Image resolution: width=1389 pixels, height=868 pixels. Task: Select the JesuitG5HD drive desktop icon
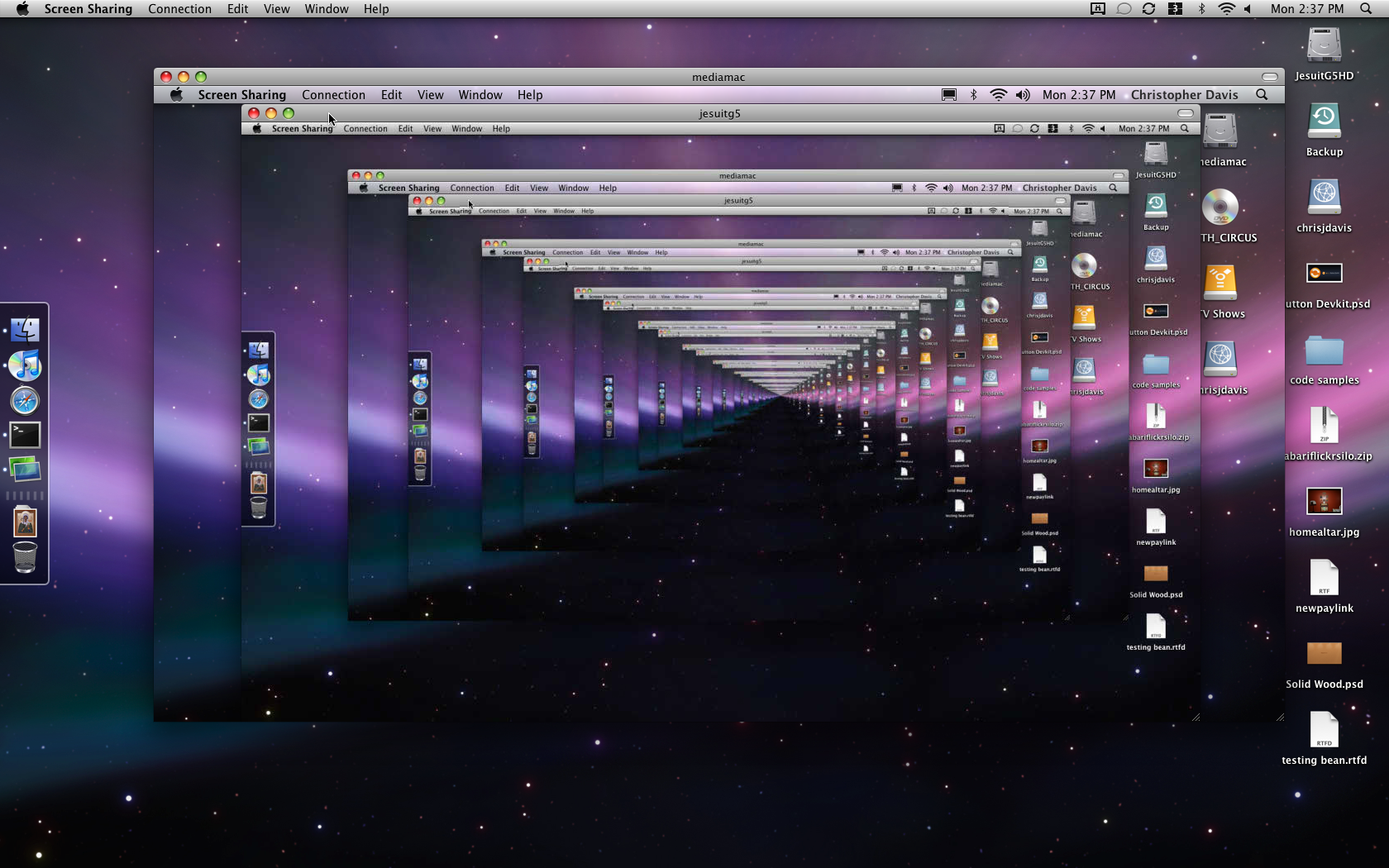[x=1324, y=53]
